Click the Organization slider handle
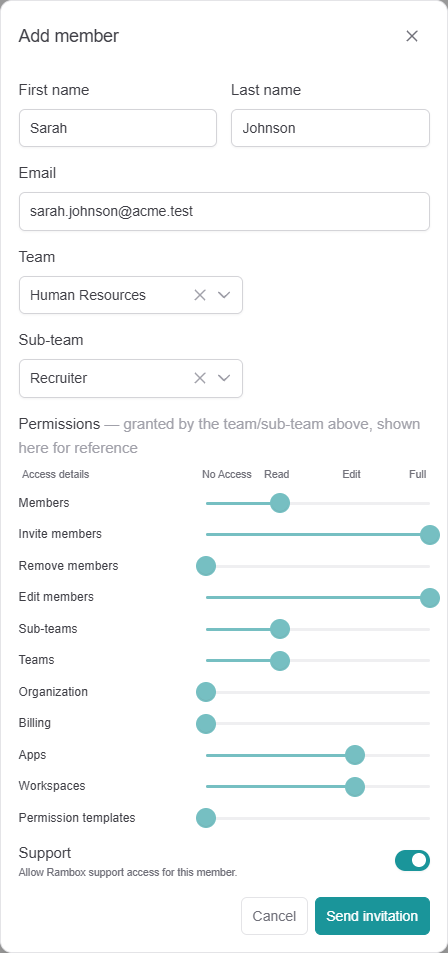This screenshot has height=953, width=448. pos(206,692)
